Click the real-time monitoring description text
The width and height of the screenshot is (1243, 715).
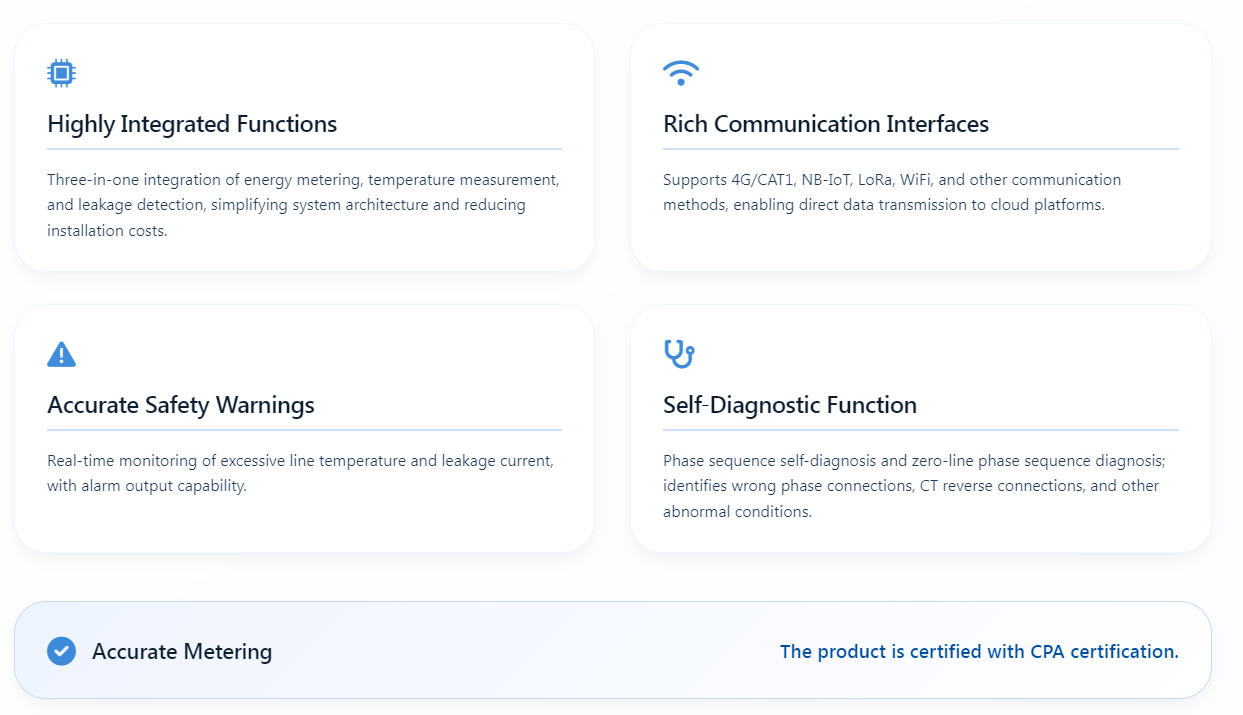tap(300, 473)
